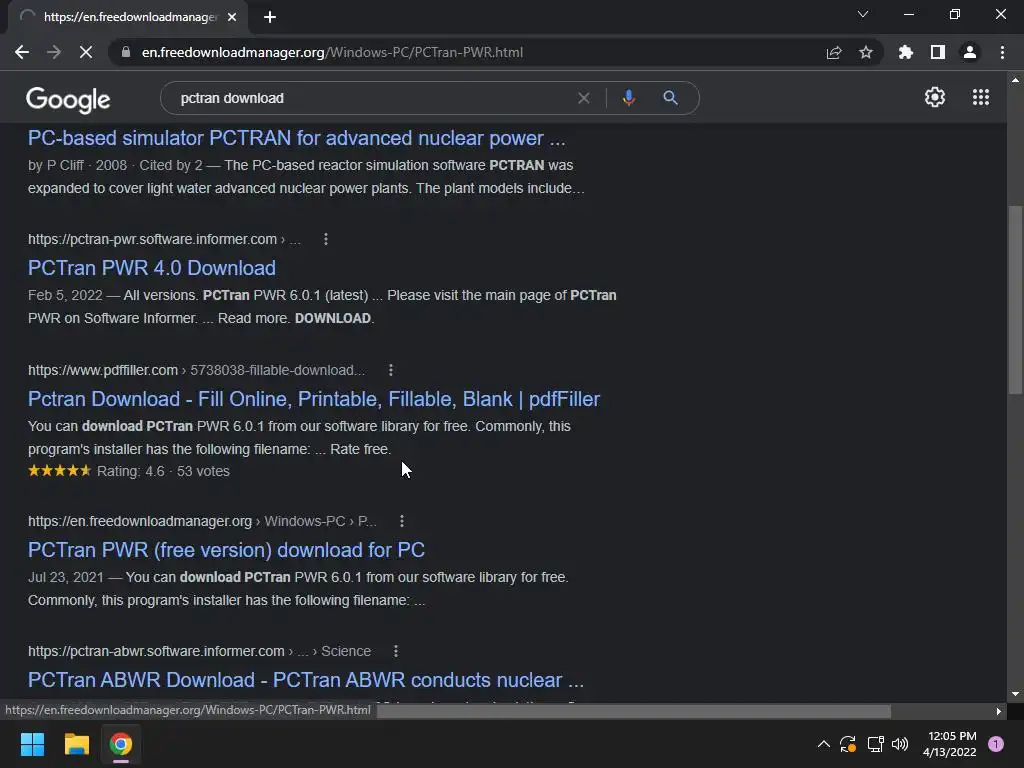The image size is (1024, 768).
Task: Open options for pctran-pwr informer result
Action: tap(326, 239)
